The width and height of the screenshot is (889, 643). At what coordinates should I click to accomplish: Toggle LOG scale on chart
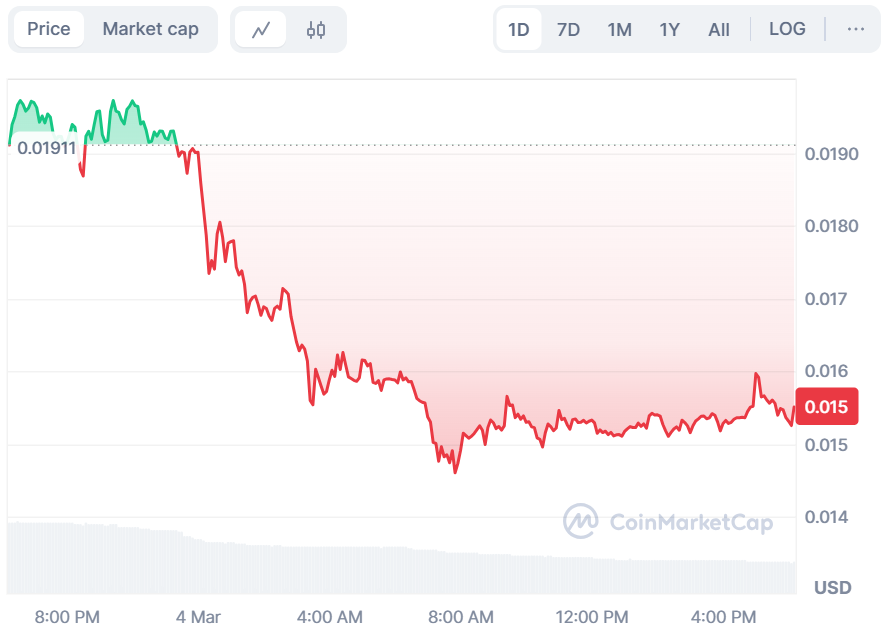787,29
